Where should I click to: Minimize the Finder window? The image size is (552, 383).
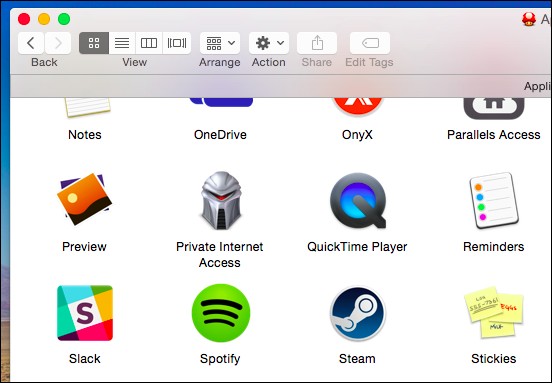coord(44,19)
